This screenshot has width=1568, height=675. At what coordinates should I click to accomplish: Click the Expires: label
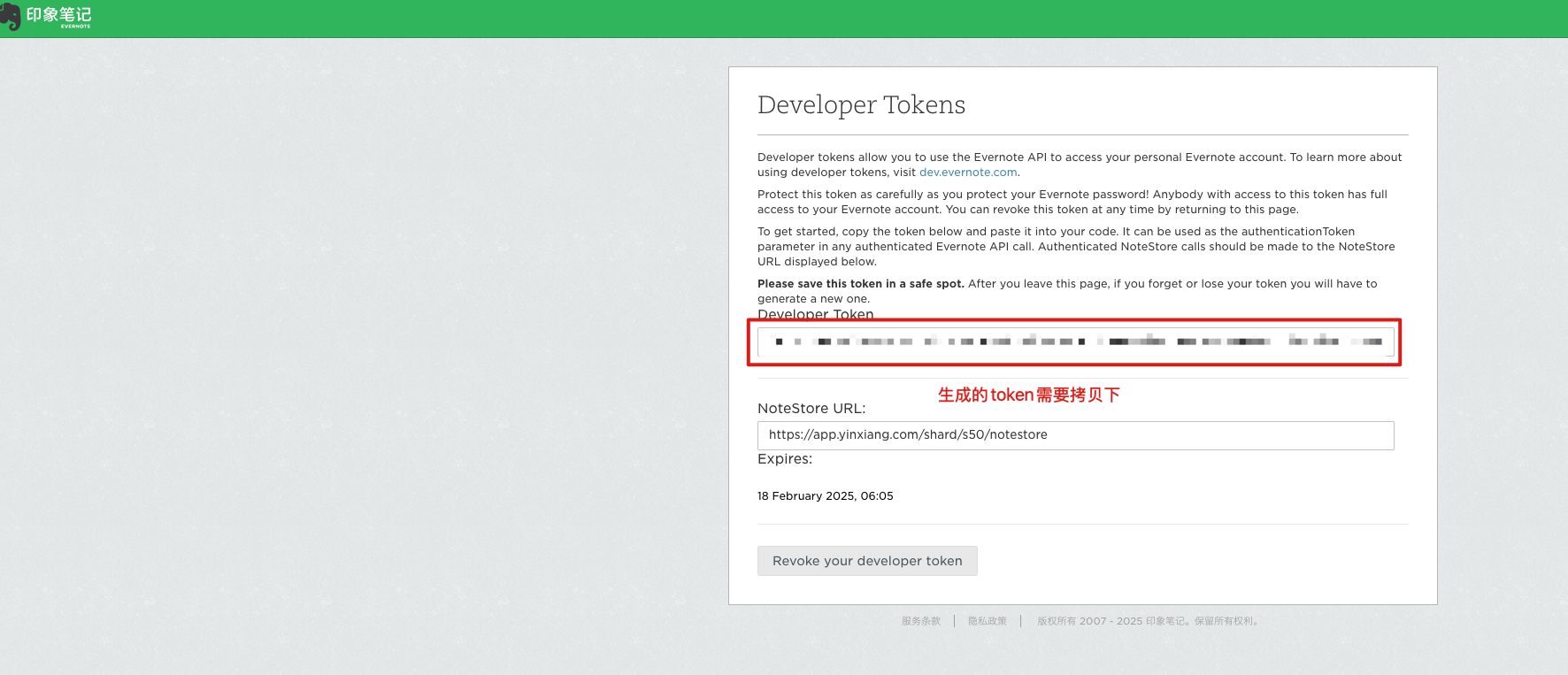click(784, 459)
